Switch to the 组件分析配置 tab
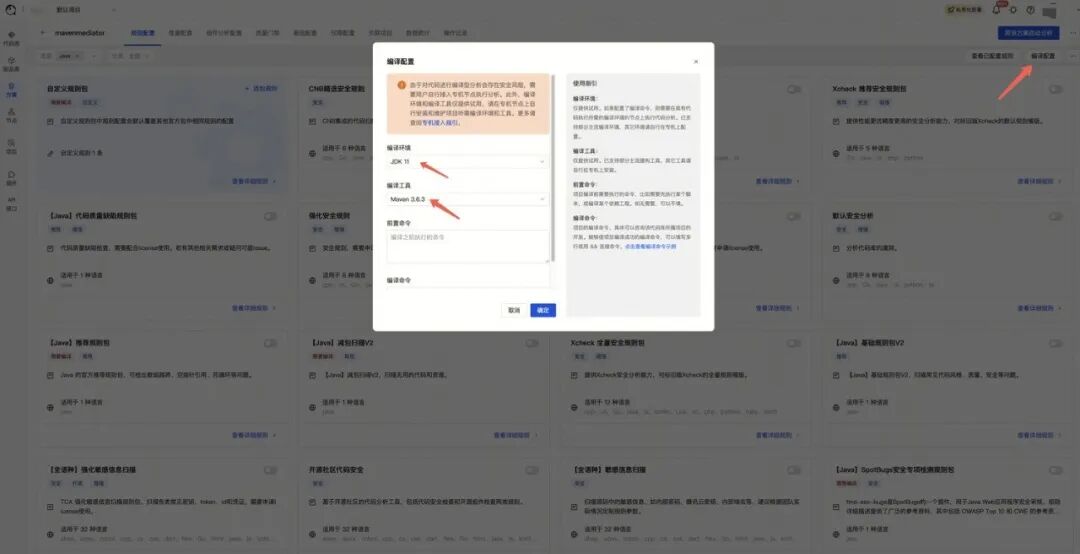This screenshot has height=554, width=1080. pos(224,32)
